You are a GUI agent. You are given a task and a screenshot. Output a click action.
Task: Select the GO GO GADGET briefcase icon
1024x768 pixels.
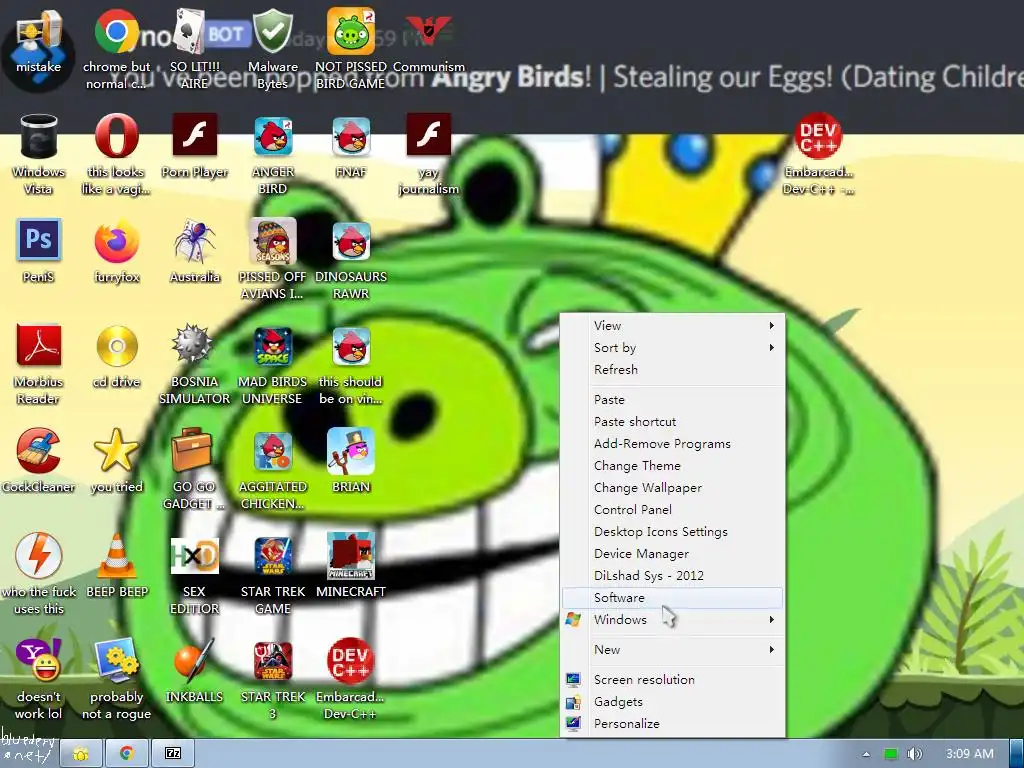coord(192,449)
